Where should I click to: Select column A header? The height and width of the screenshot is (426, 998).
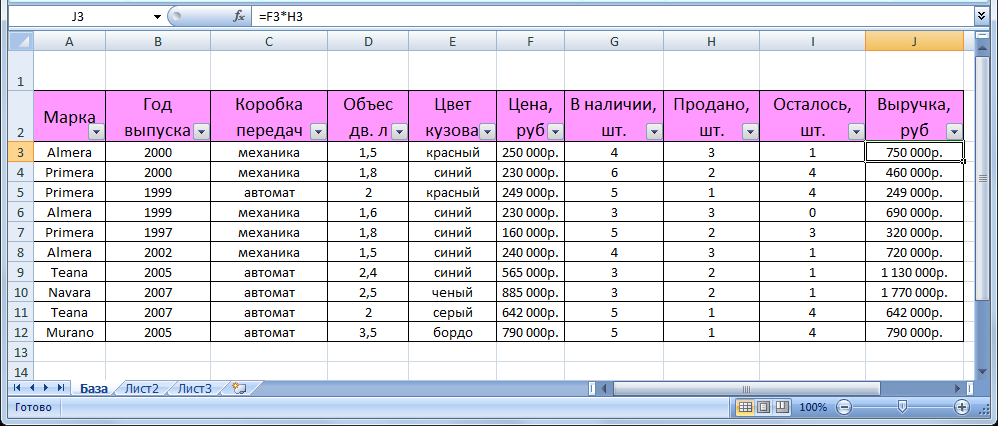(x=69, y=41)
